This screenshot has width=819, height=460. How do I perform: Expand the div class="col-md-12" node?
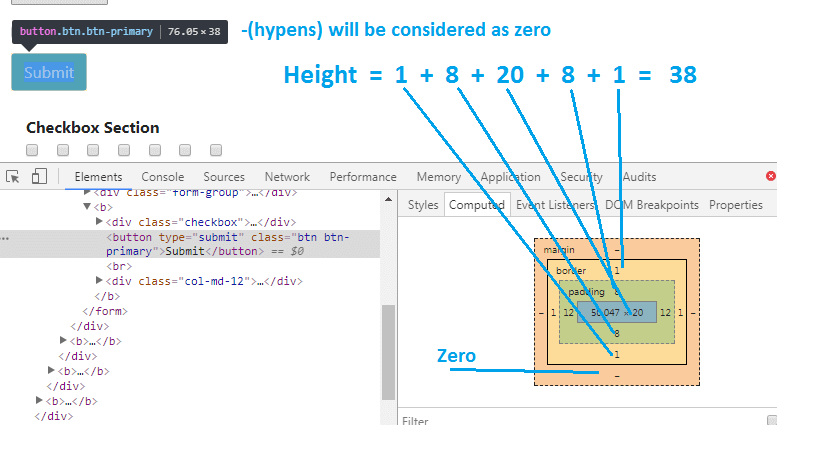(x=99, y=280)
